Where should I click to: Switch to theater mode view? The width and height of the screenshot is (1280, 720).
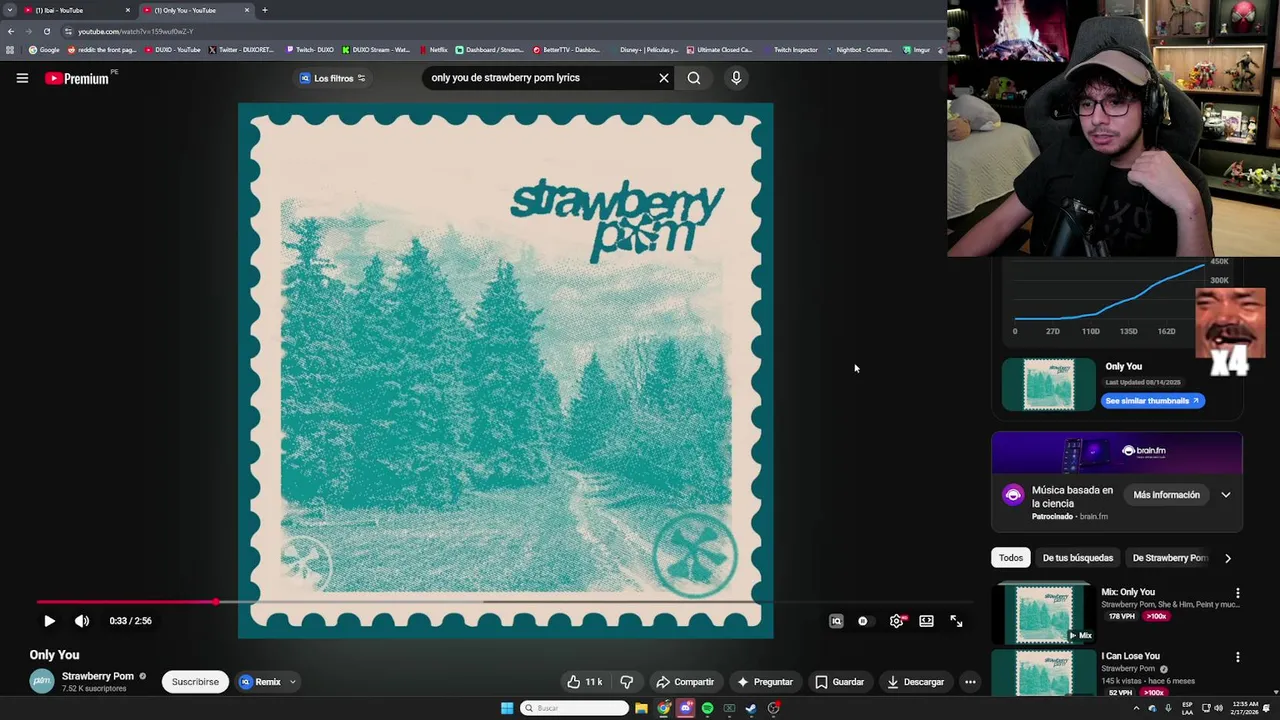pyautogui.click(x=927, y=621)
